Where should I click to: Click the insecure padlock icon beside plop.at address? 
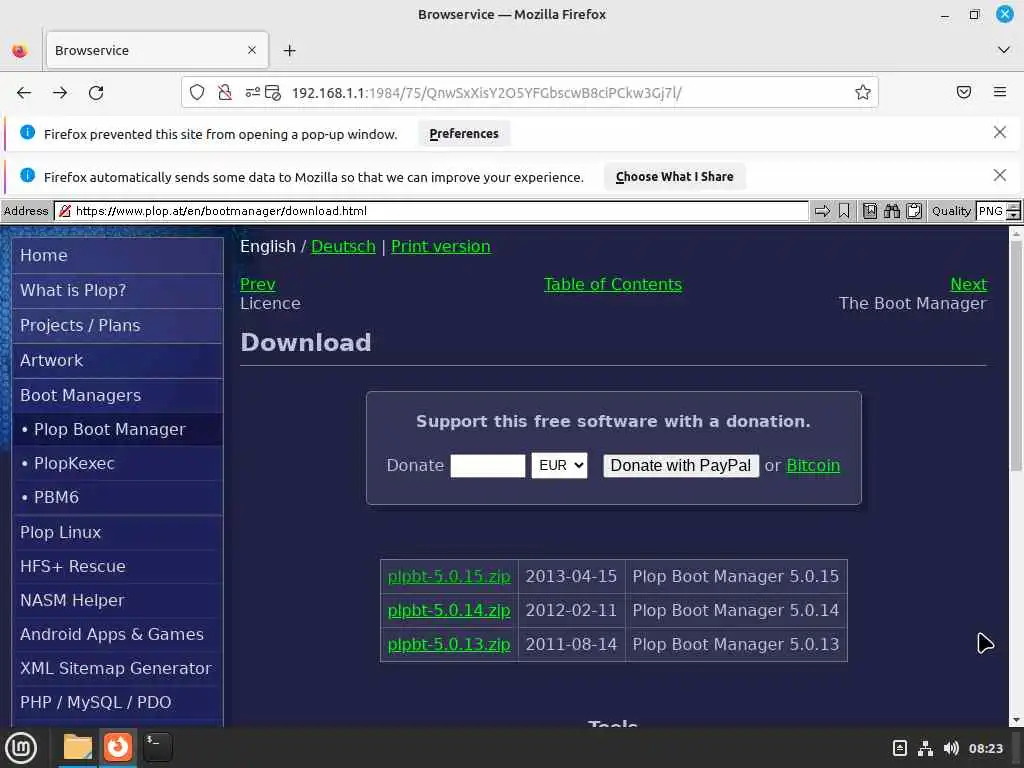(65, 211)
